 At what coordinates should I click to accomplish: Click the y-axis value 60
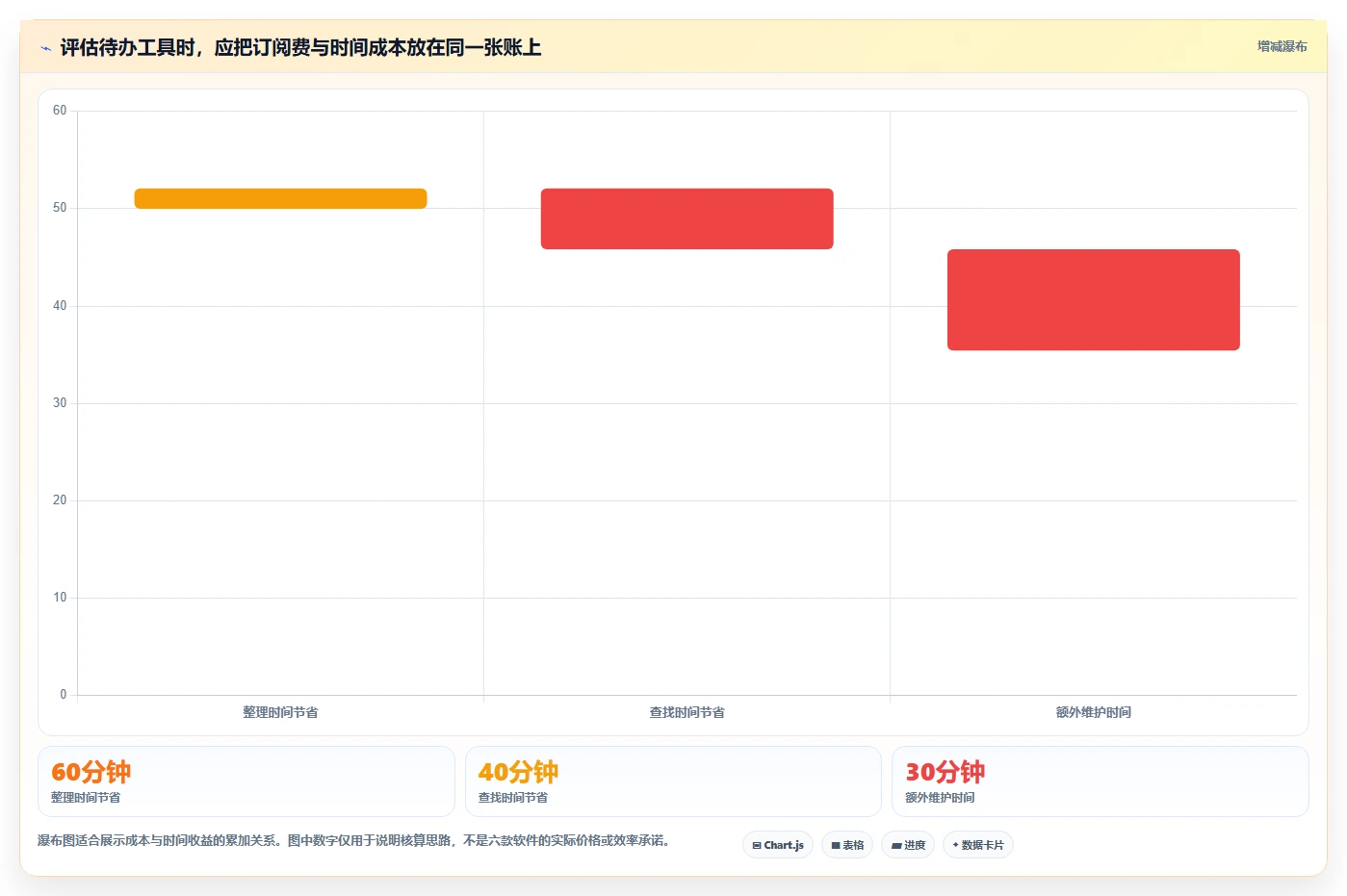[x=60, y=111]
